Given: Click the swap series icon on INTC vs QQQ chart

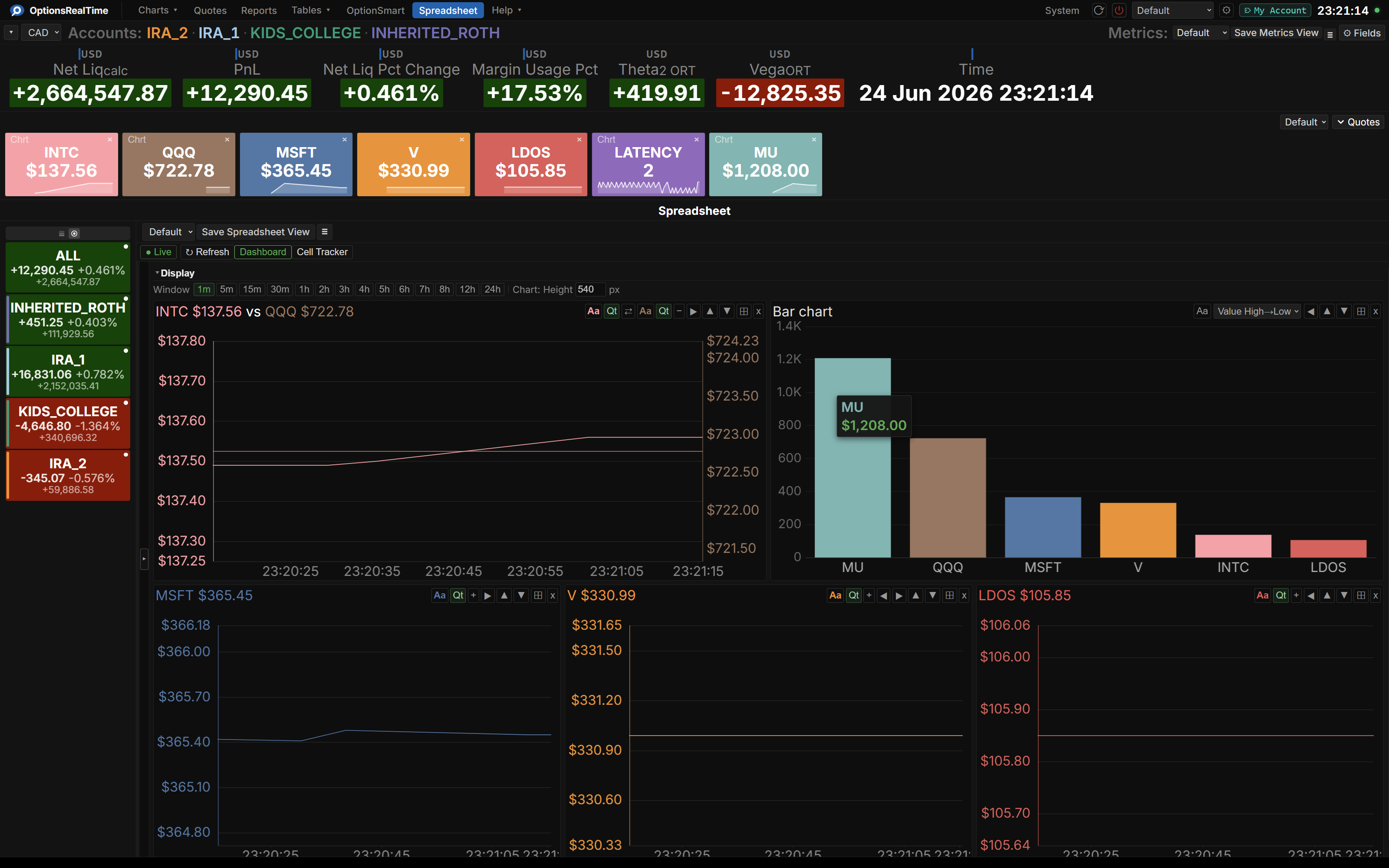Looking at the screenshot, I should 629,311.
